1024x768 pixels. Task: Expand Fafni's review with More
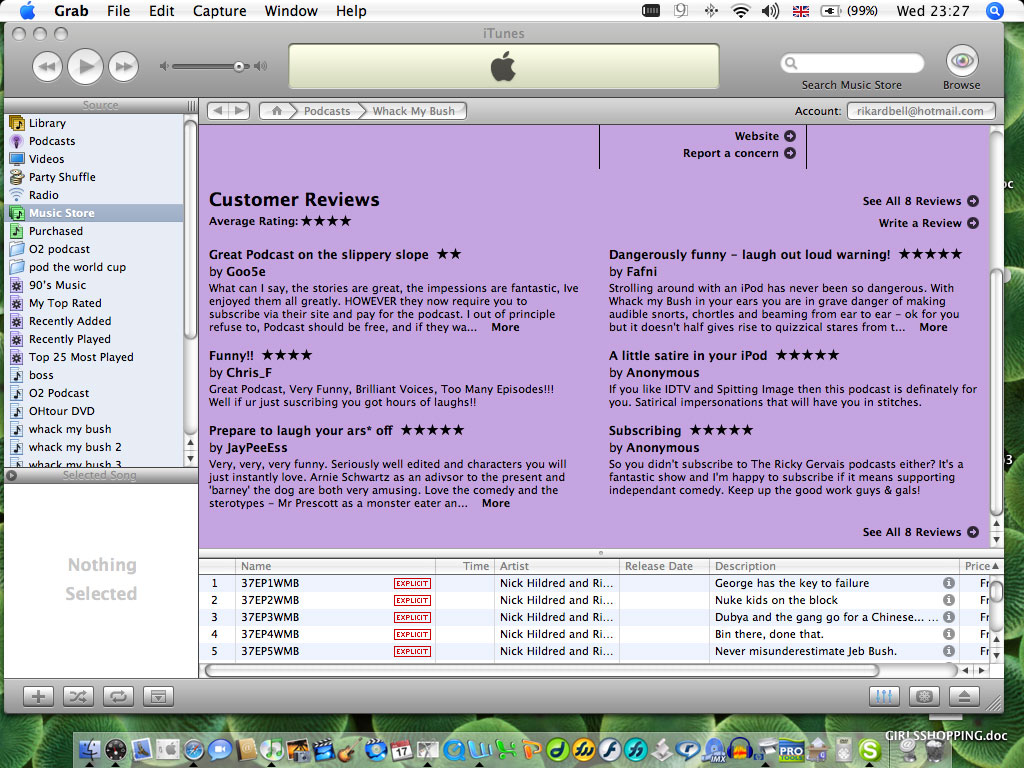pyautogui.click(x=933, y=327)
